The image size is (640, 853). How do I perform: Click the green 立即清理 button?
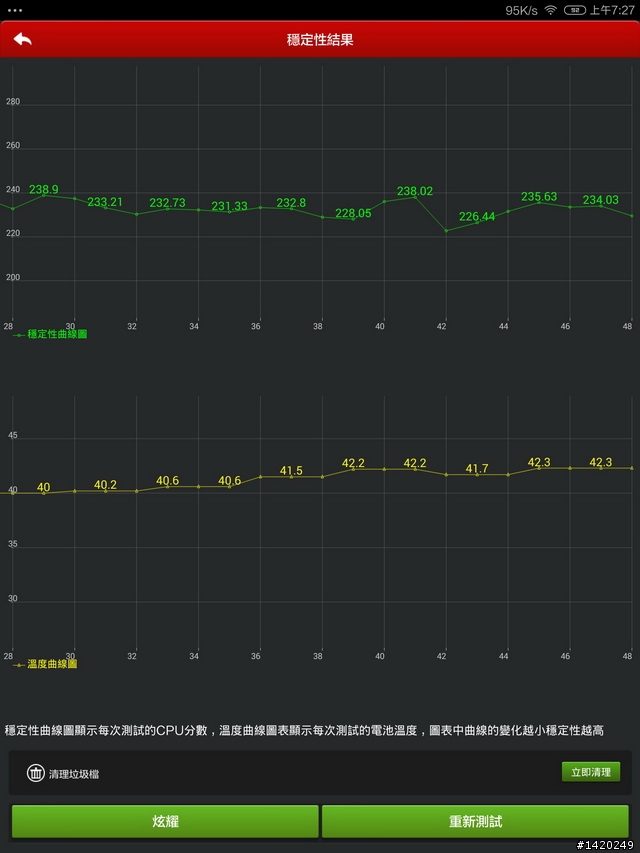click(x=590, y=772)
